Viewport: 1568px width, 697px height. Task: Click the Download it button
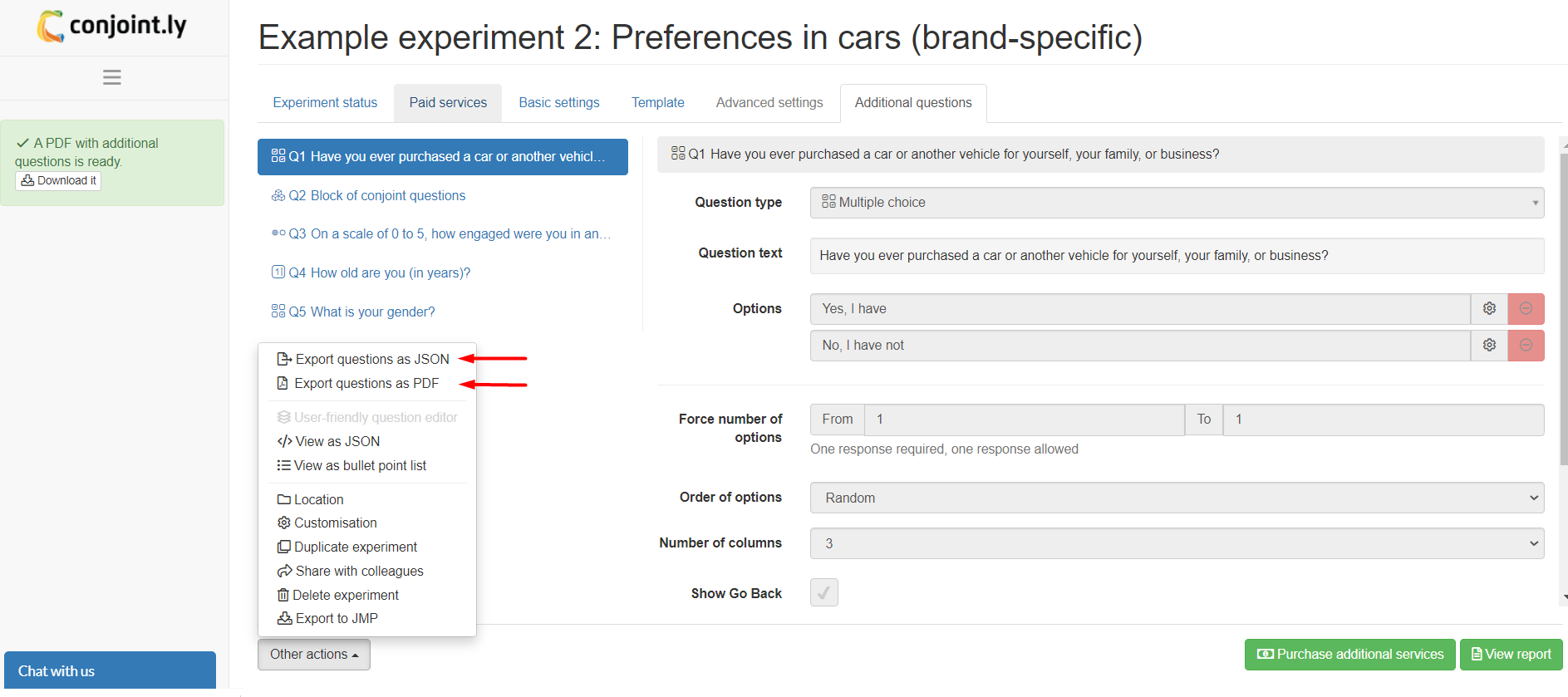click(58, 181)
